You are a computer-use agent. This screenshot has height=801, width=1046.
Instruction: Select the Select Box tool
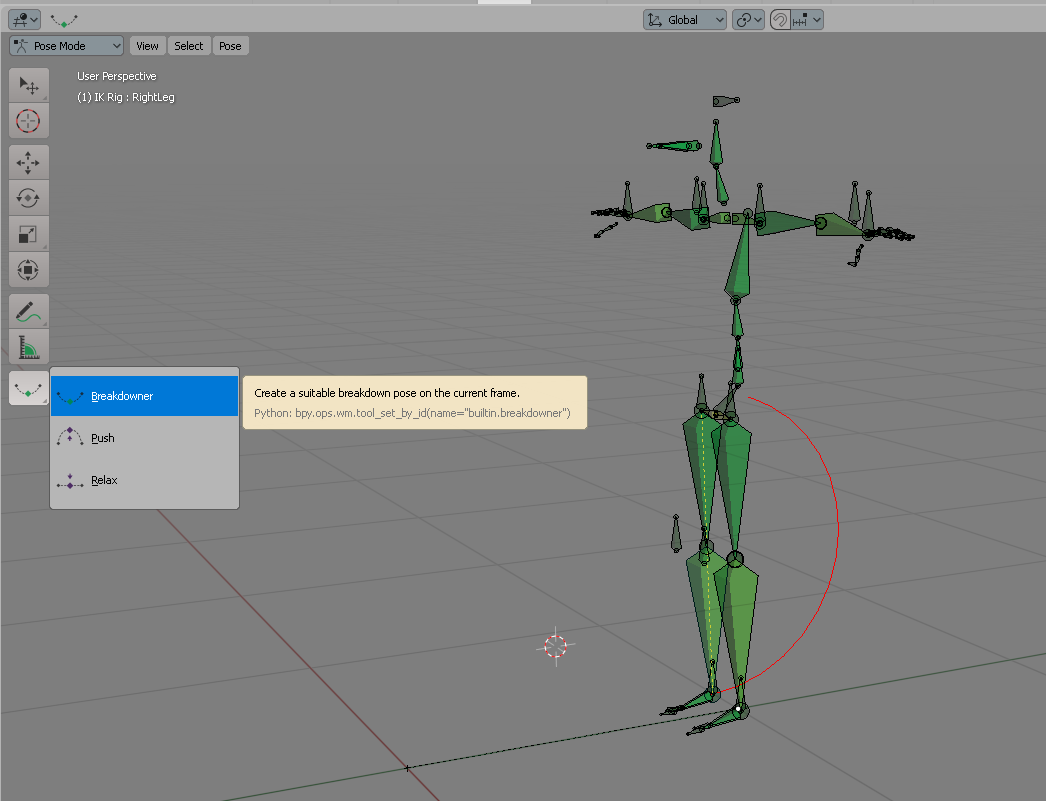pyautogui.click(x=29, y=85)
